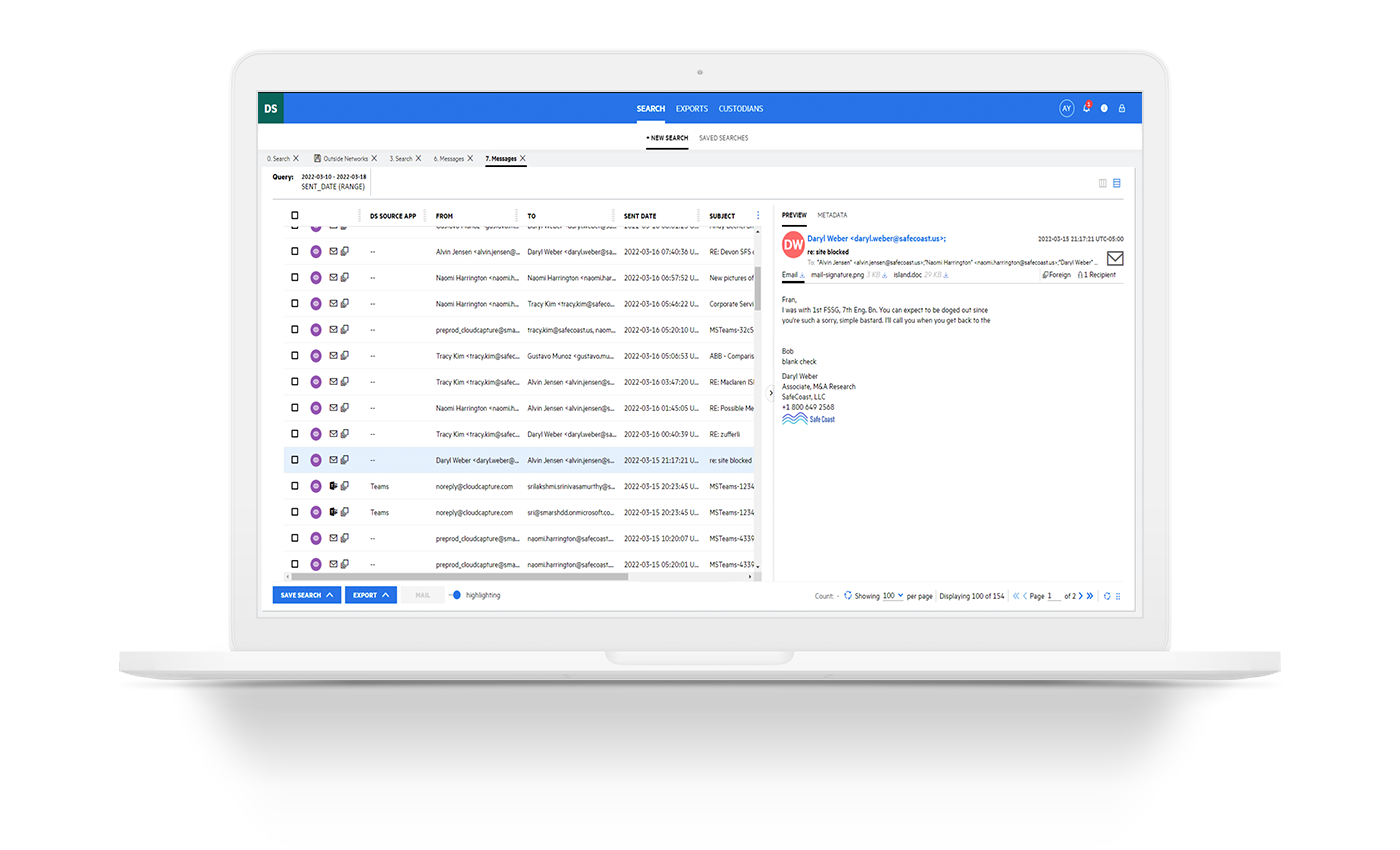Click the purple icon on 'Devon SFS' row

click(316, 252)
